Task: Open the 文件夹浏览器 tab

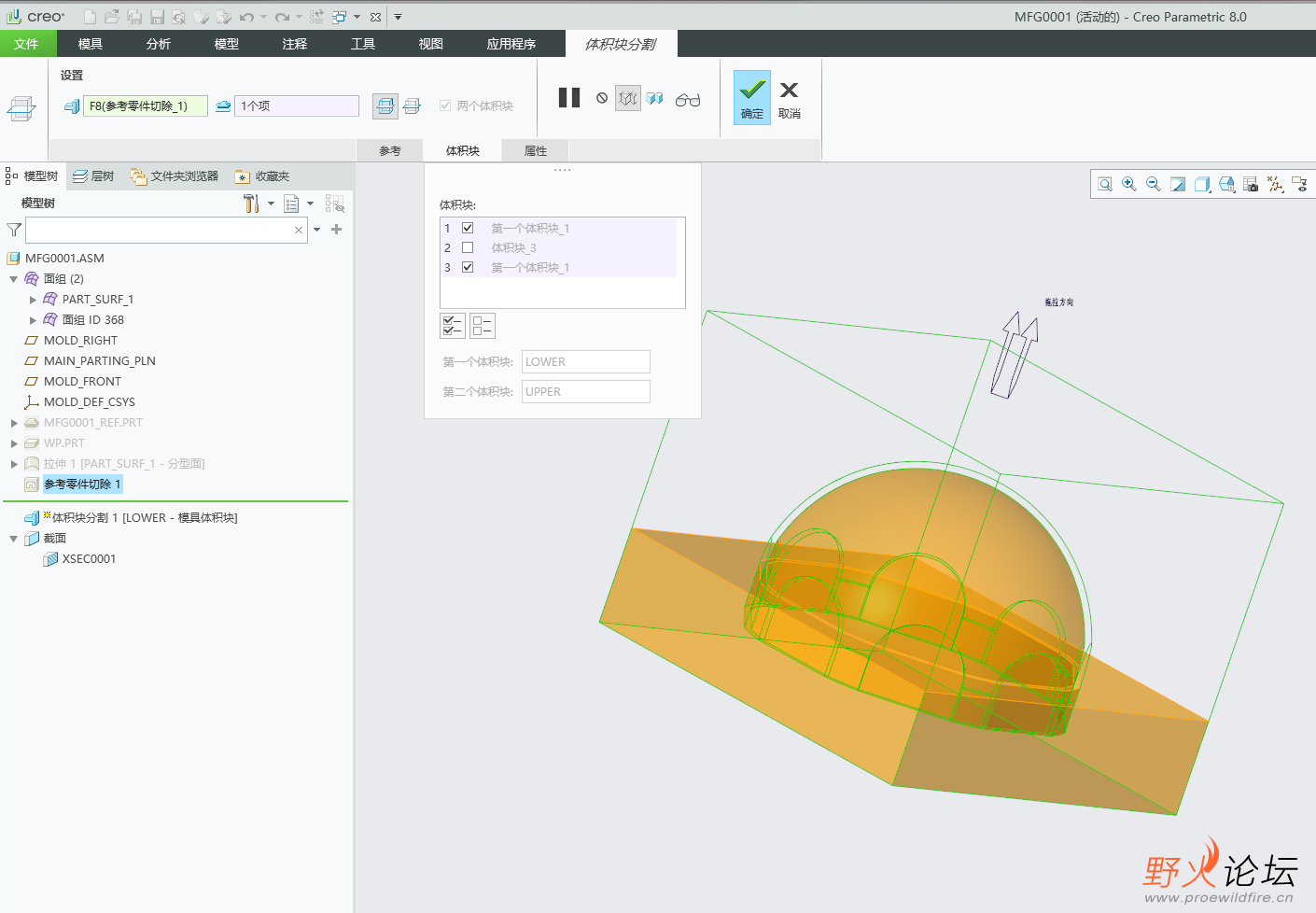Action: click(x=175, y=176)
